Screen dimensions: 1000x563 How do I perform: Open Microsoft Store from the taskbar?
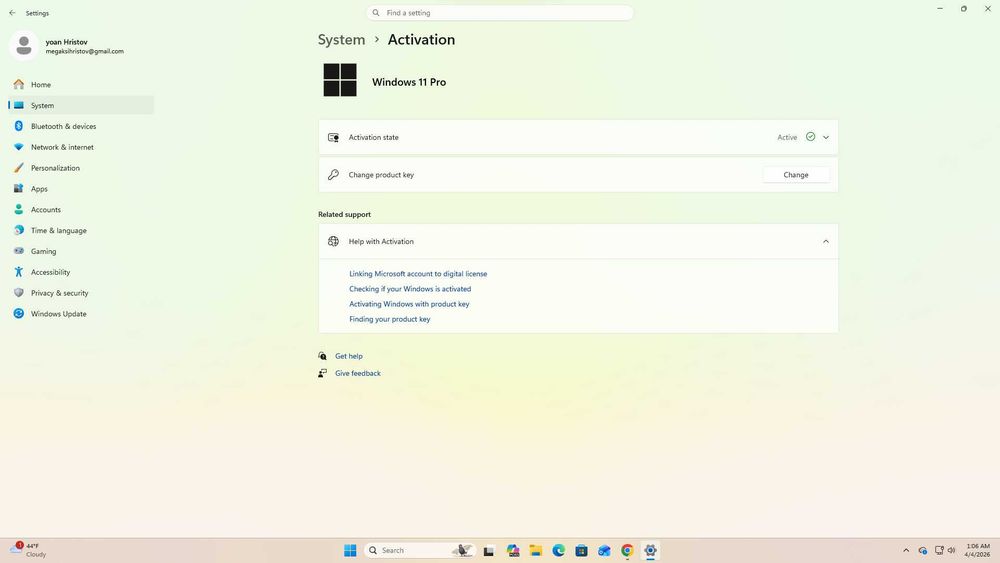[582, 550]
